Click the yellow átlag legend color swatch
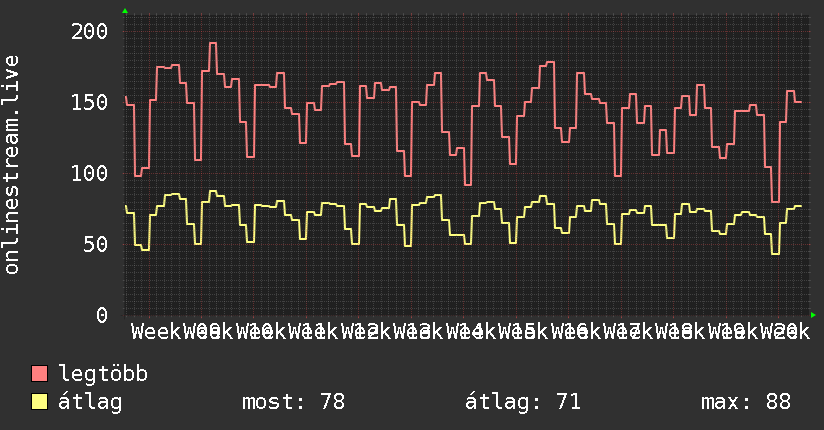Image resolution: width=824 pixels, height=430 pixels. tap(40, 402)
